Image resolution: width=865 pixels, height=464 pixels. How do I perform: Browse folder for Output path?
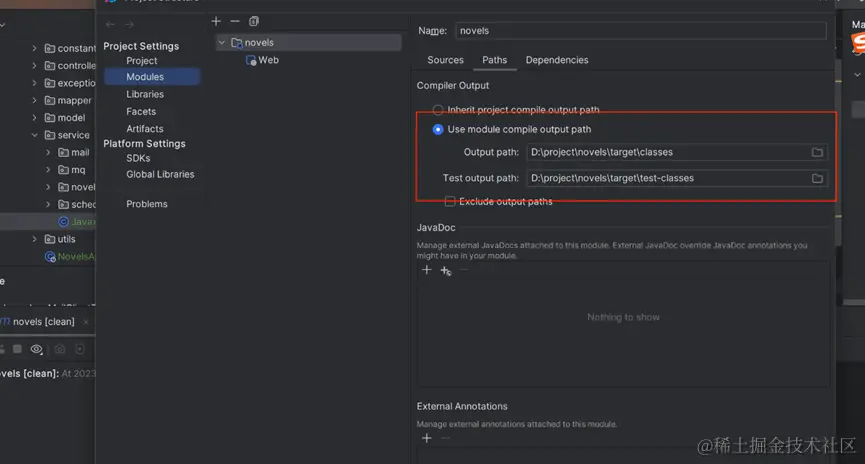pos(817,152)
